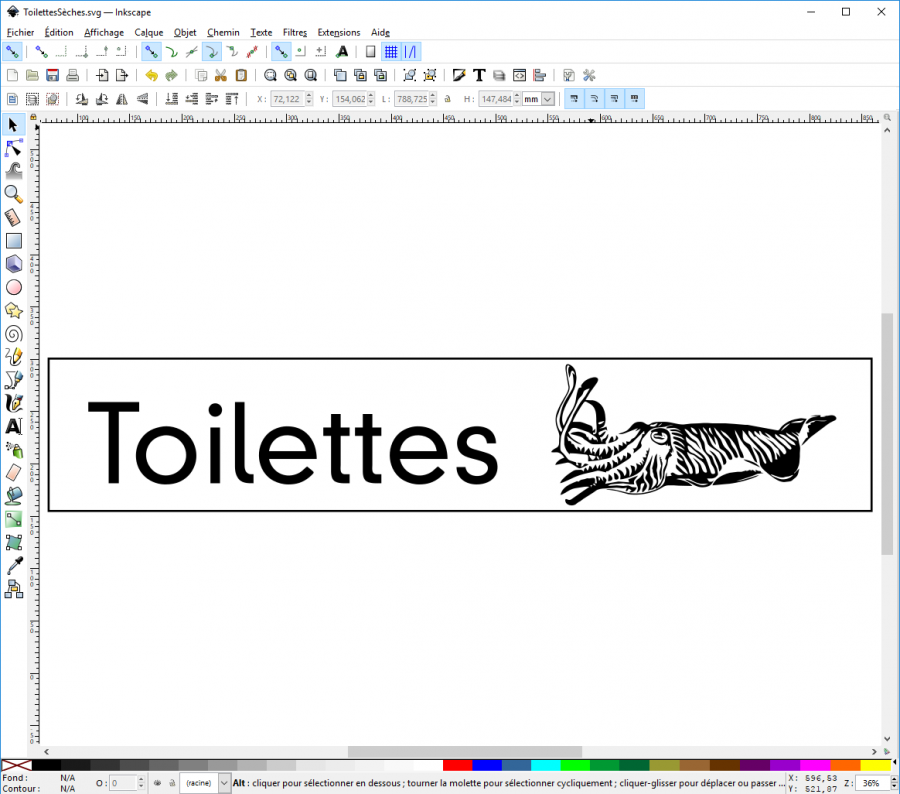Select the Fill bucket tool
Screen dimensions: 900x794
[x=13, y=495]
